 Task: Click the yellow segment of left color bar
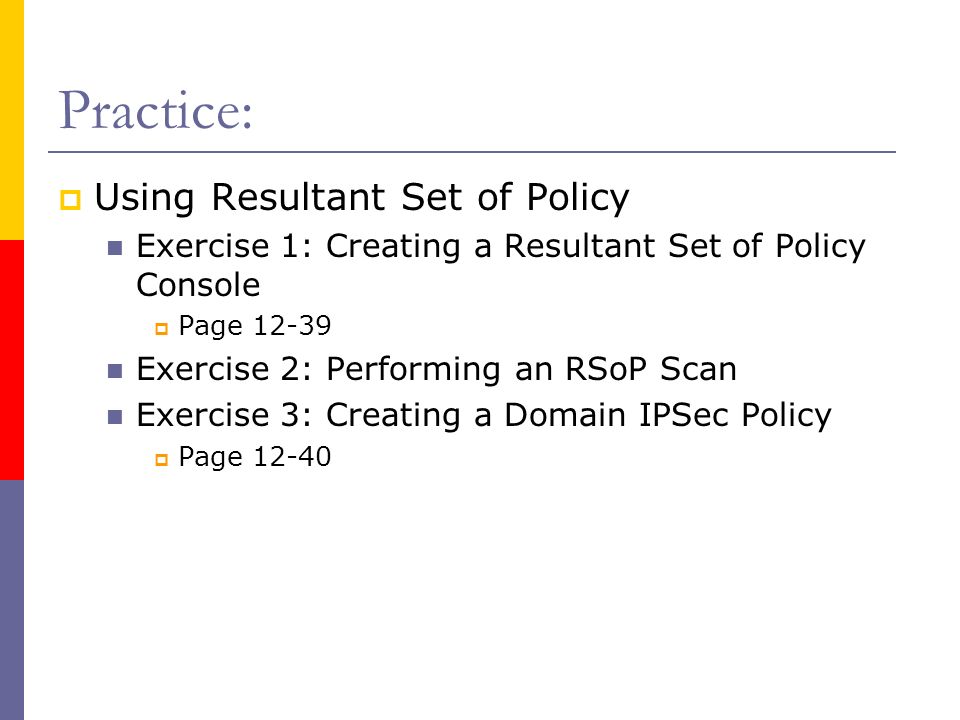pos(12,120)
